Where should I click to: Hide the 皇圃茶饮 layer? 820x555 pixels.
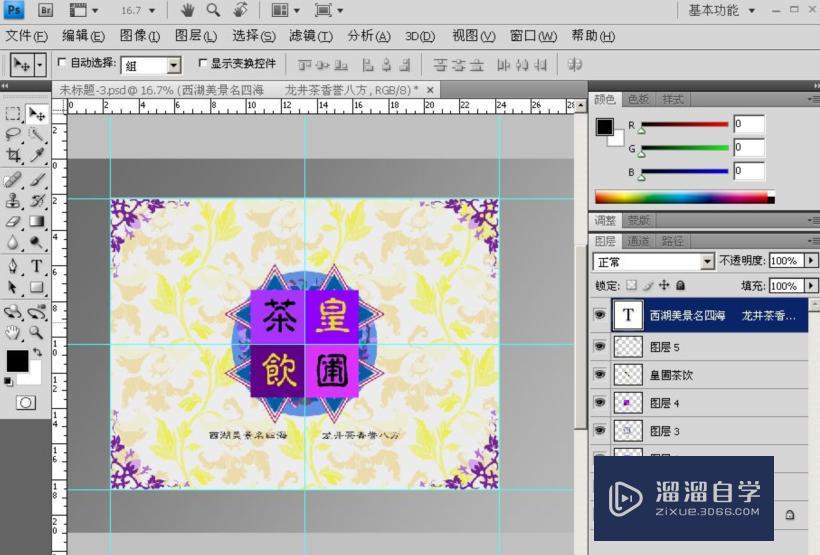pos(600,374)
